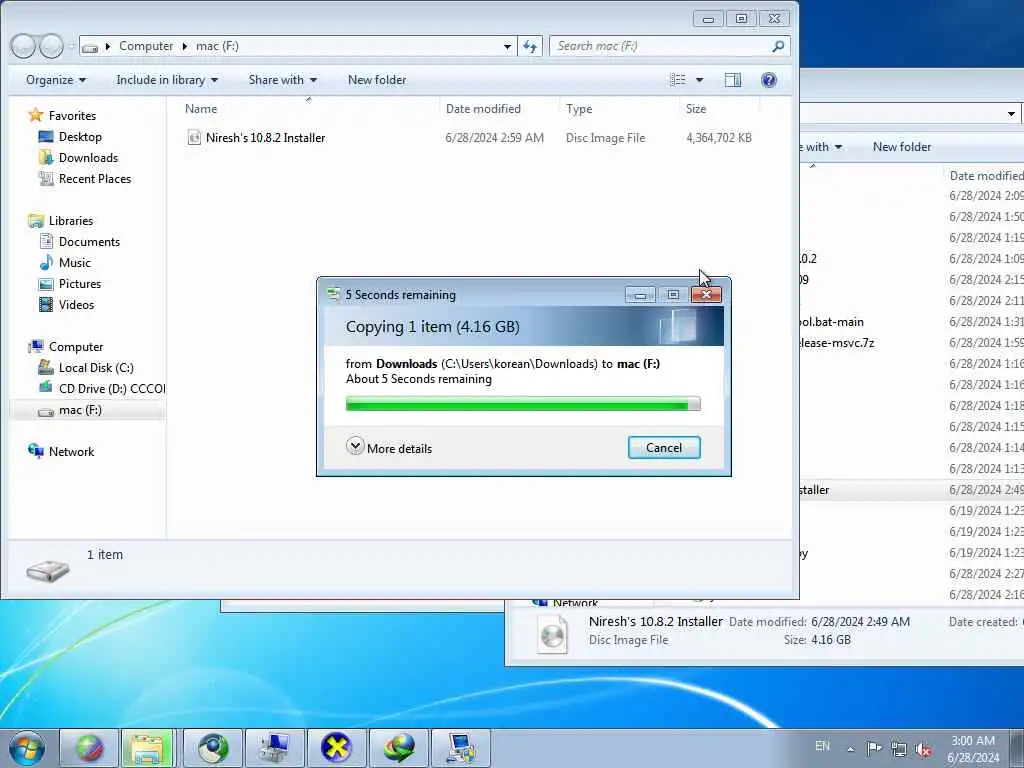This screenshot has width=1024, height=768.
Task: Click the 4,364,702 KB size cell
Action: coord(718,138)
